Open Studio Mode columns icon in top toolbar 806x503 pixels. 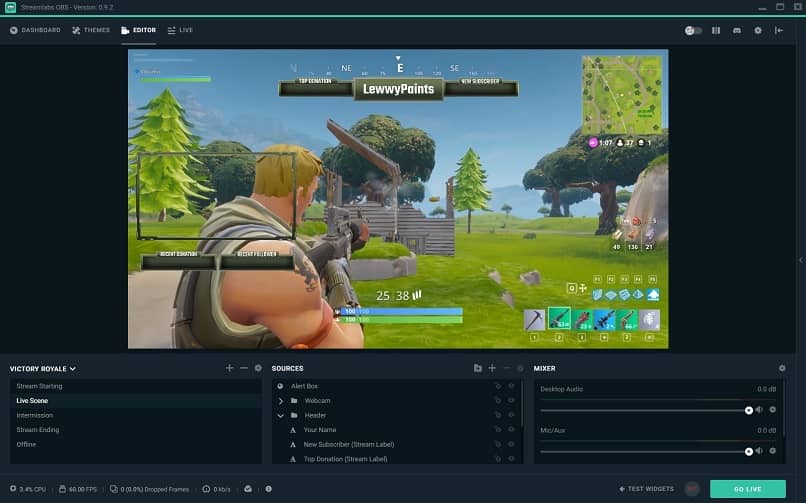tap(716, 30)
